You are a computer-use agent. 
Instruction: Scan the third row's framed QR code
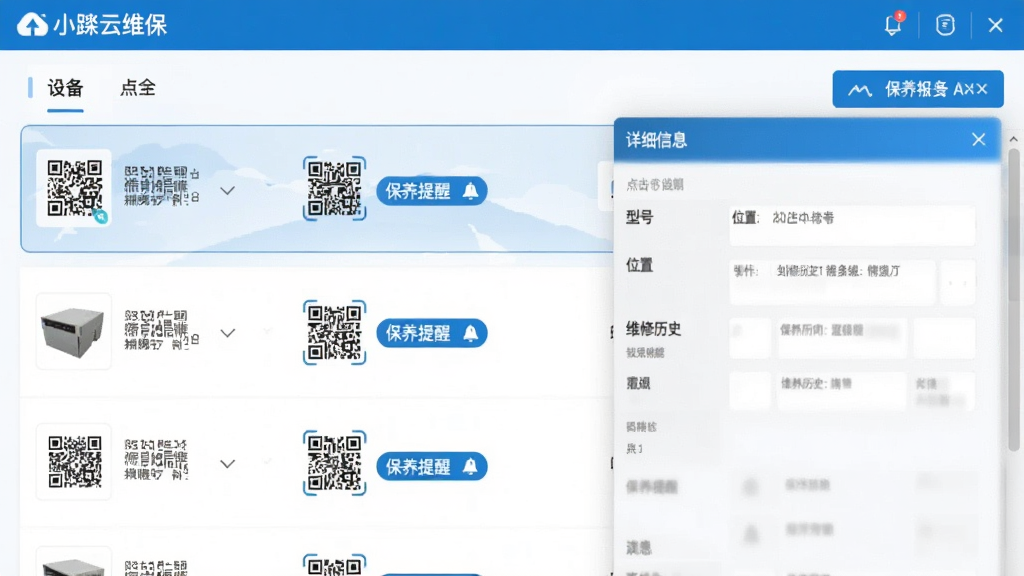point(334,463)
